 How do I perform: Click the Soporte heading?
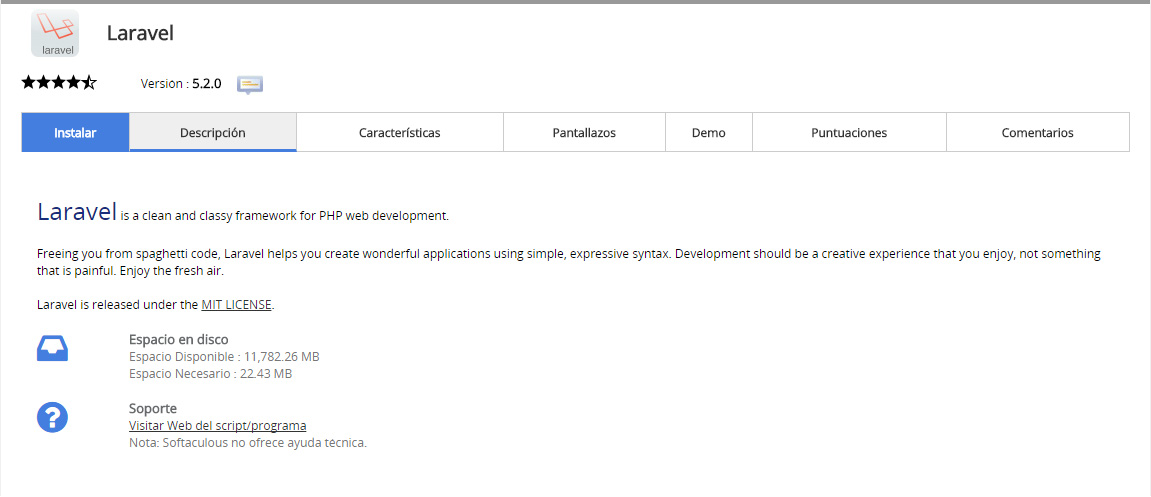click(x=152, y=409)
